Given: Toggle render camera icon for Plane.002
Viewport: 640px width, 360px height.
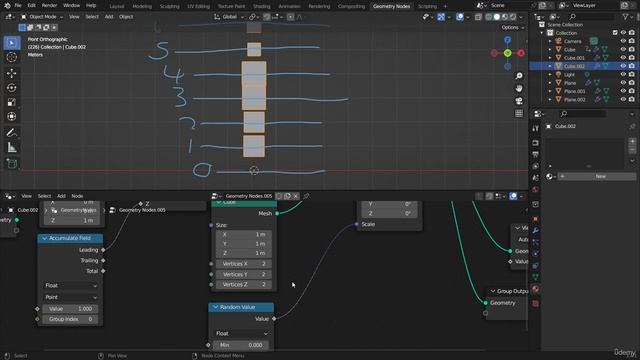Looking at the screenshot, I should tap(632, 99).
